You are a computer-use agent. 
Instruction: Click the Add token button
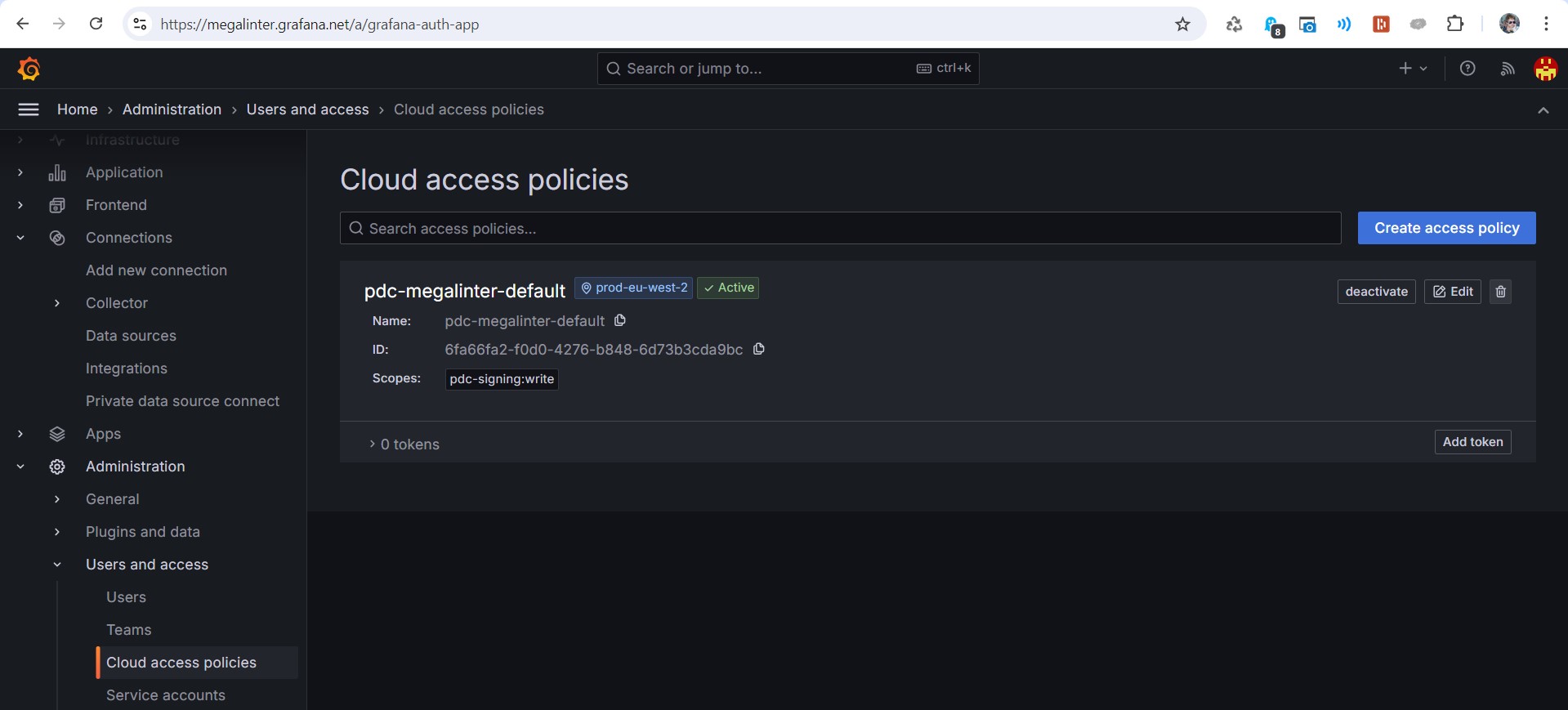(1472, 442)
